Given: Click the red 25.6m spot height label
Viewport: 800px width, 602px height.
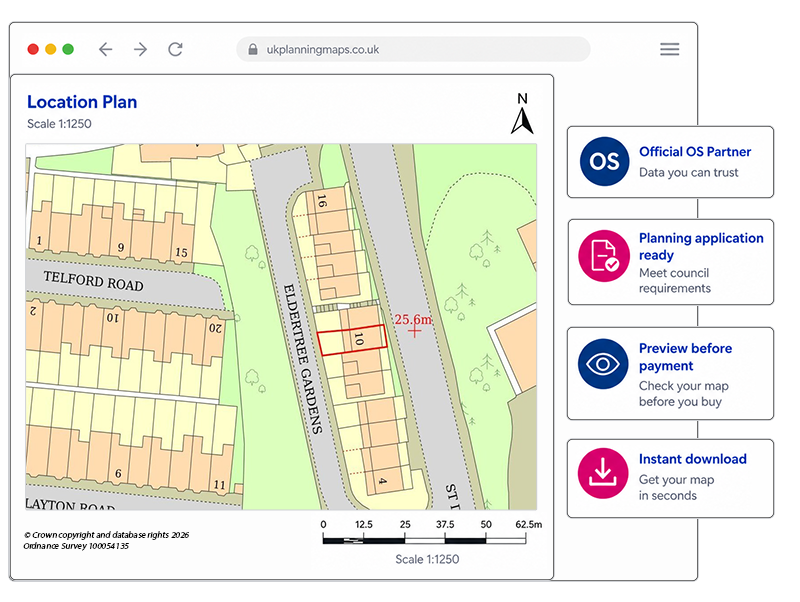Looking at the screenshot, I should pos(413,320).
